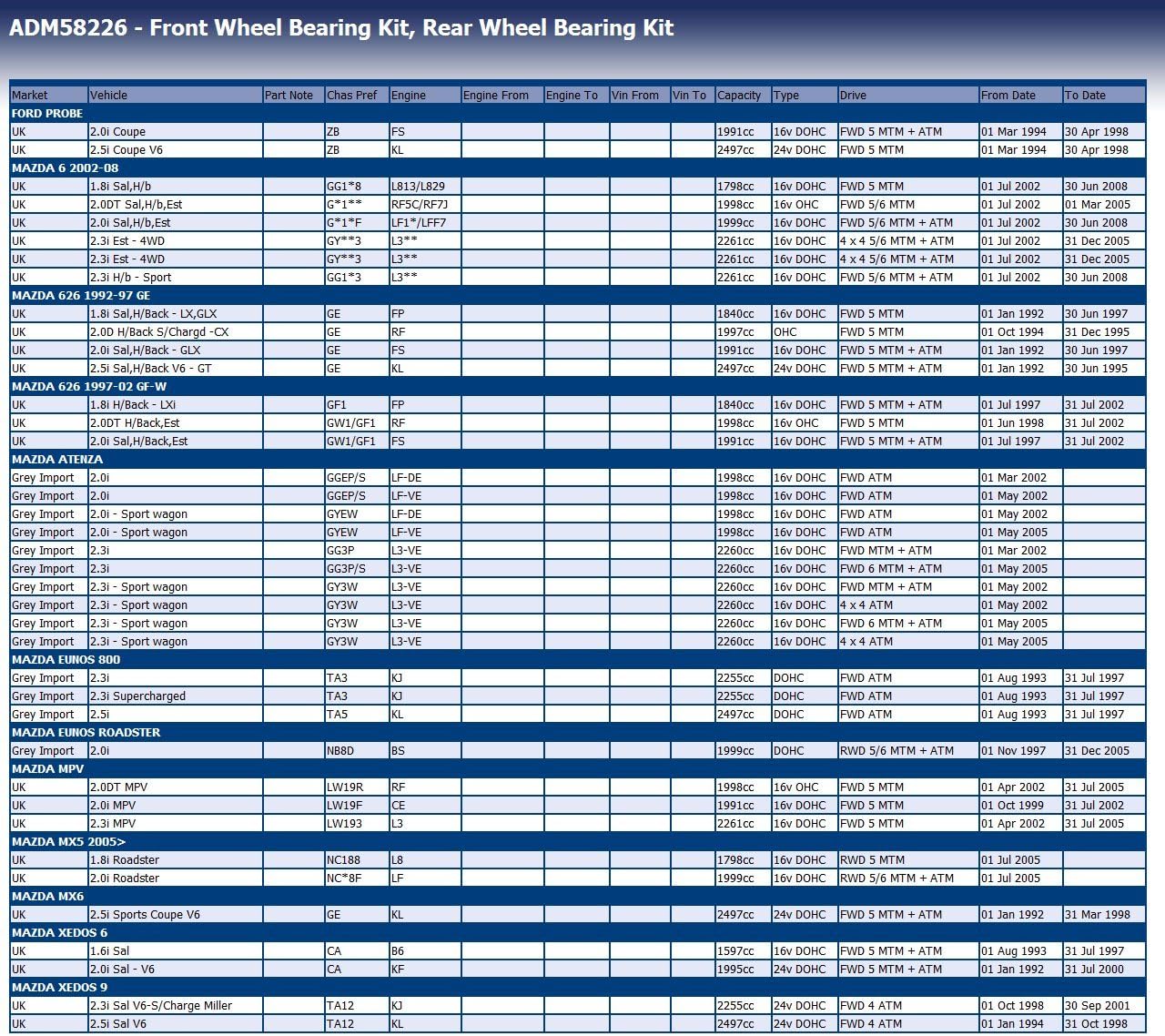Click the 'MAZDA 626 1997-02 GF-W' section heading
The height and width of the screenshot is (1036, 1165).
pos(578,386)
